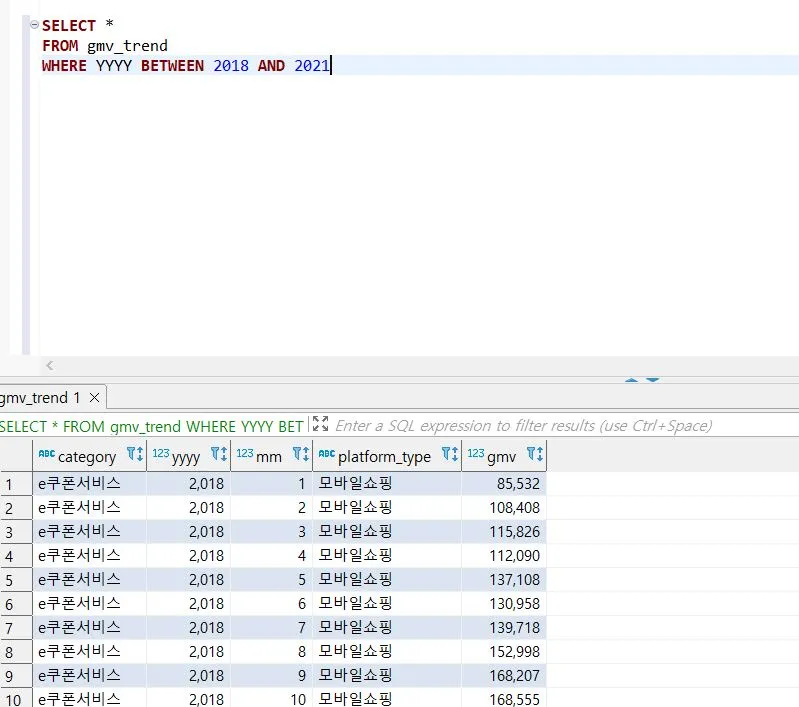
Task: Select category cell in row 1
Action: click(90, 484)
